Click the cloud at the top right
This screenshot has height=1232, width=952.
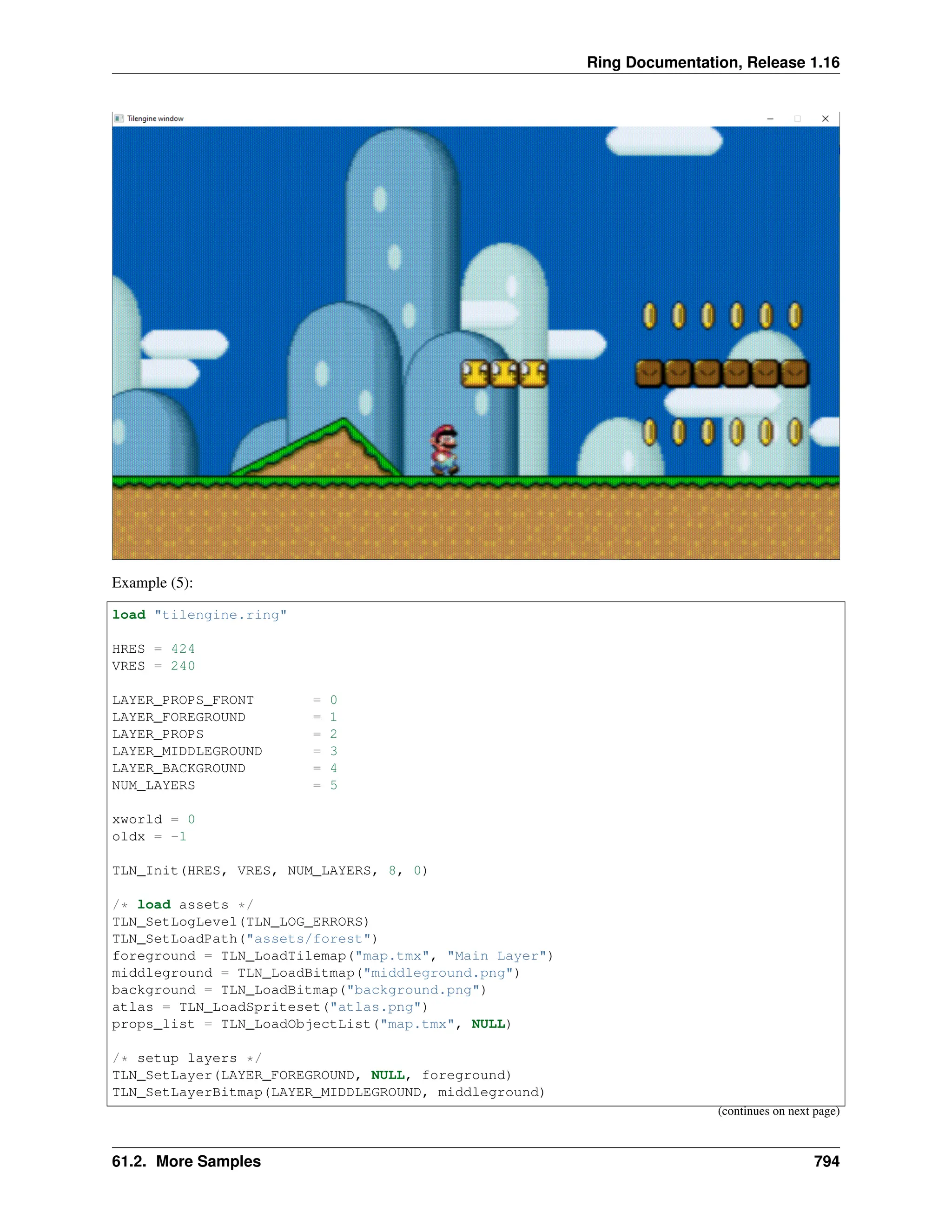coord(664,141)
